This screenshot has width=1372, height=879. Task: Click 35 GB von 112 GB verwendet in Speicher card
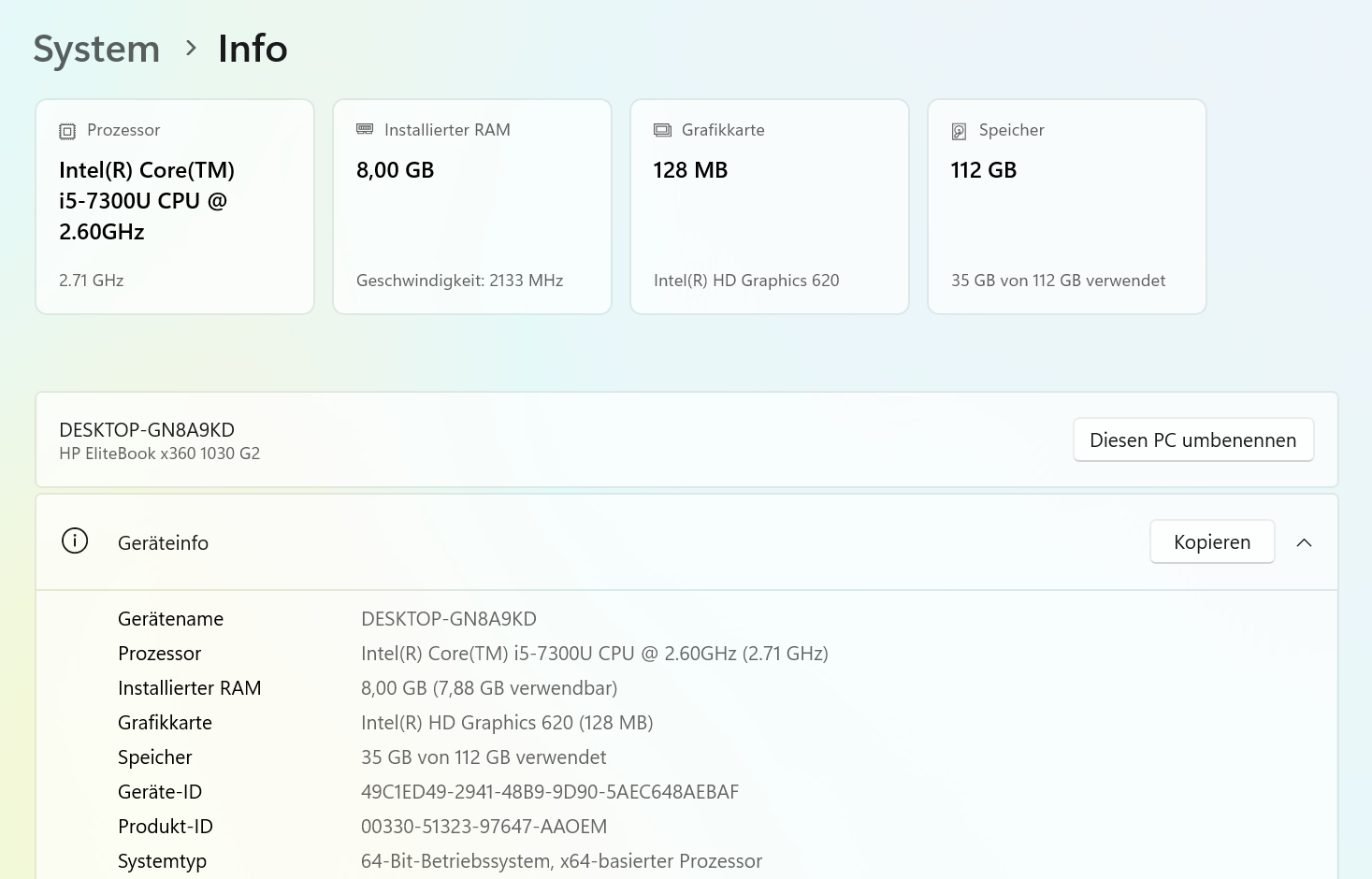coord(1059,281)
